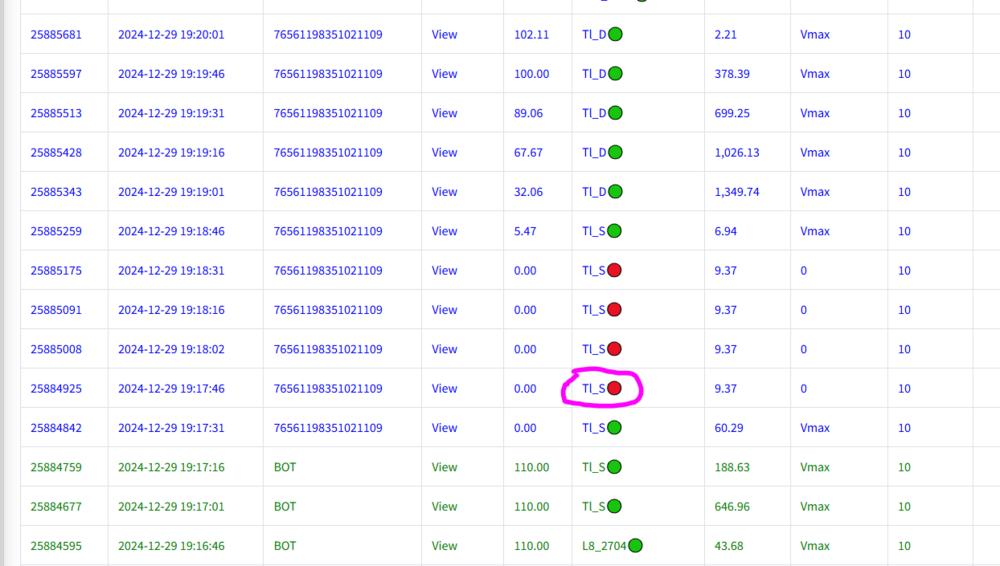This screenshot has height=566, width=1000.
Task: Click the 102.11 value in the top row
Action: pos(531,35)
